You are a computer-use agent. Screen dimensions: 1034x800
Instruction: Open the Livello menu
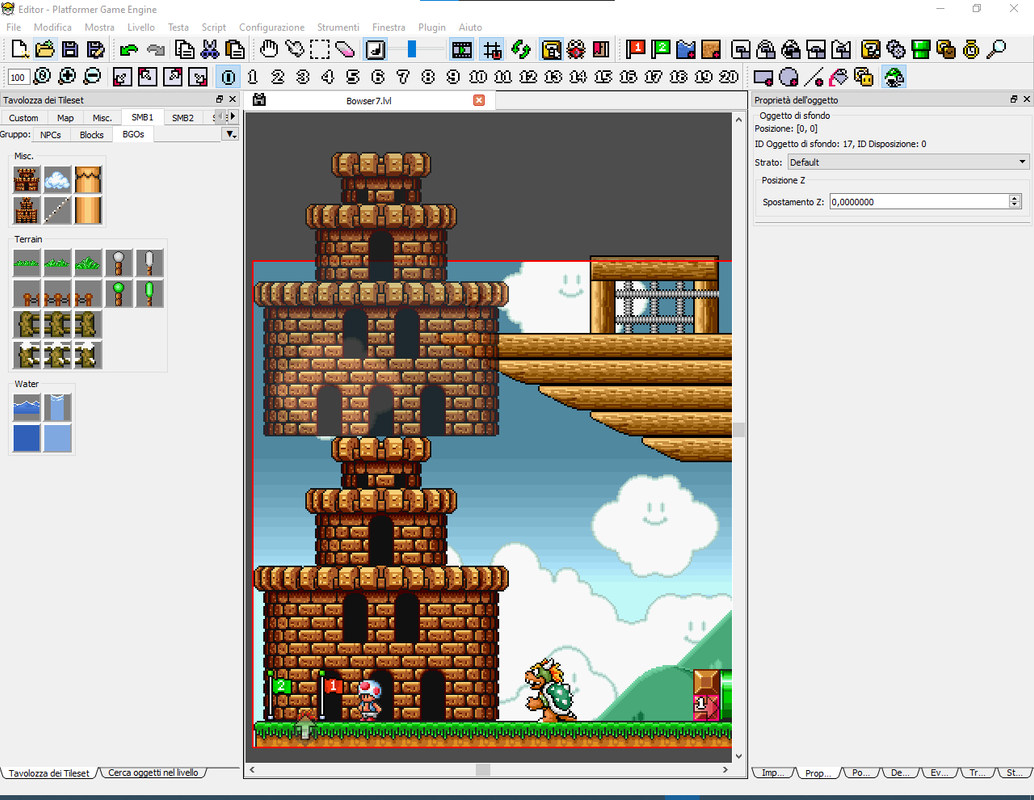141,27
